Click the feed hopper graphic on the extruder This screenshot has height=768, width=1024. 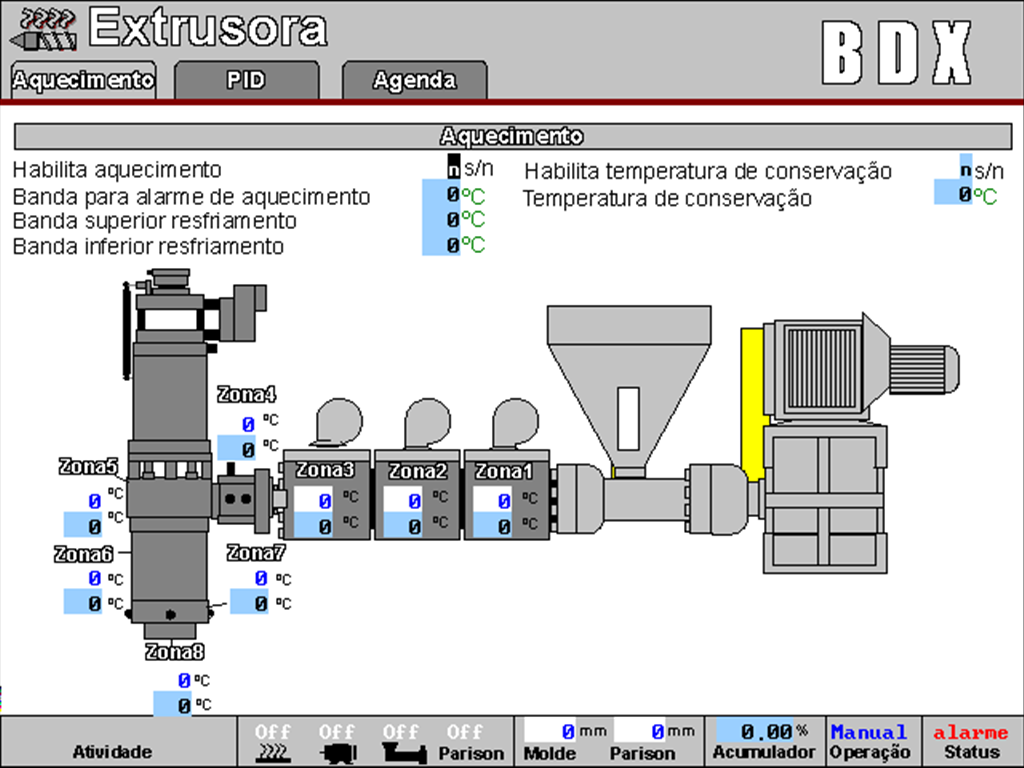click(x=627, y=390)
